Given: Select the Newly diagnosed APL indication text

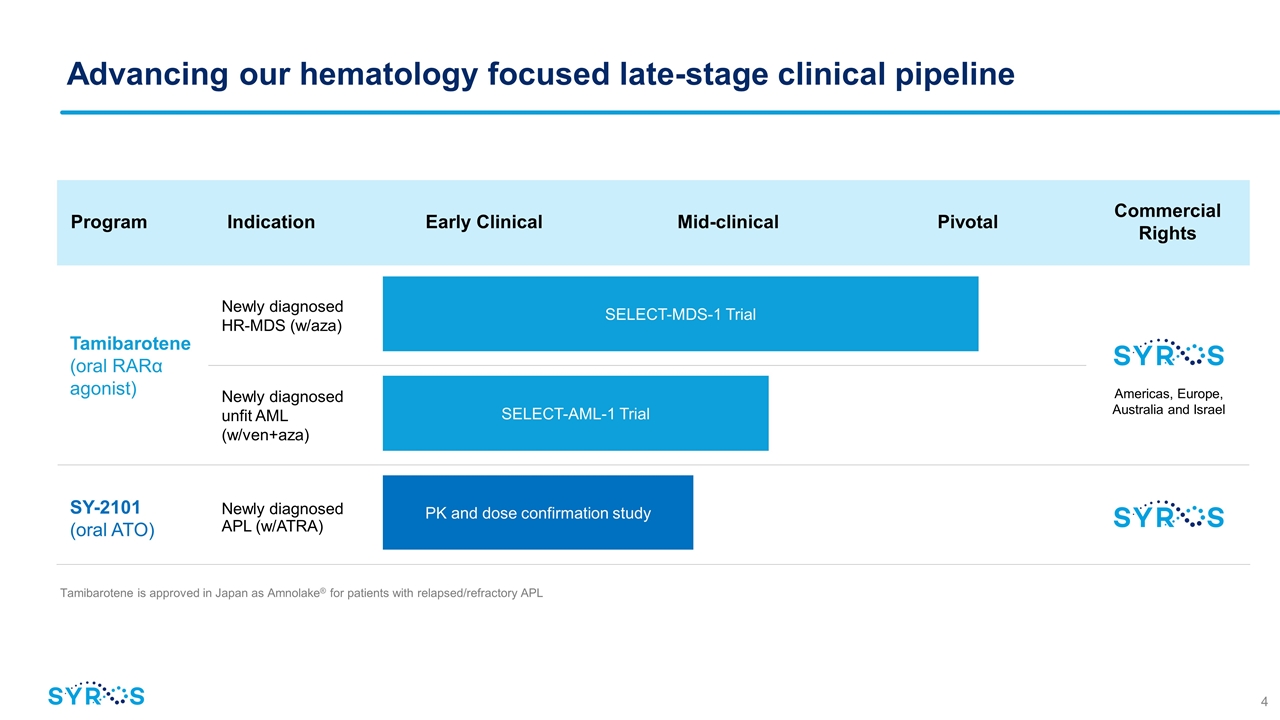Looking at the screenshot, I should (x=282, y=517).
